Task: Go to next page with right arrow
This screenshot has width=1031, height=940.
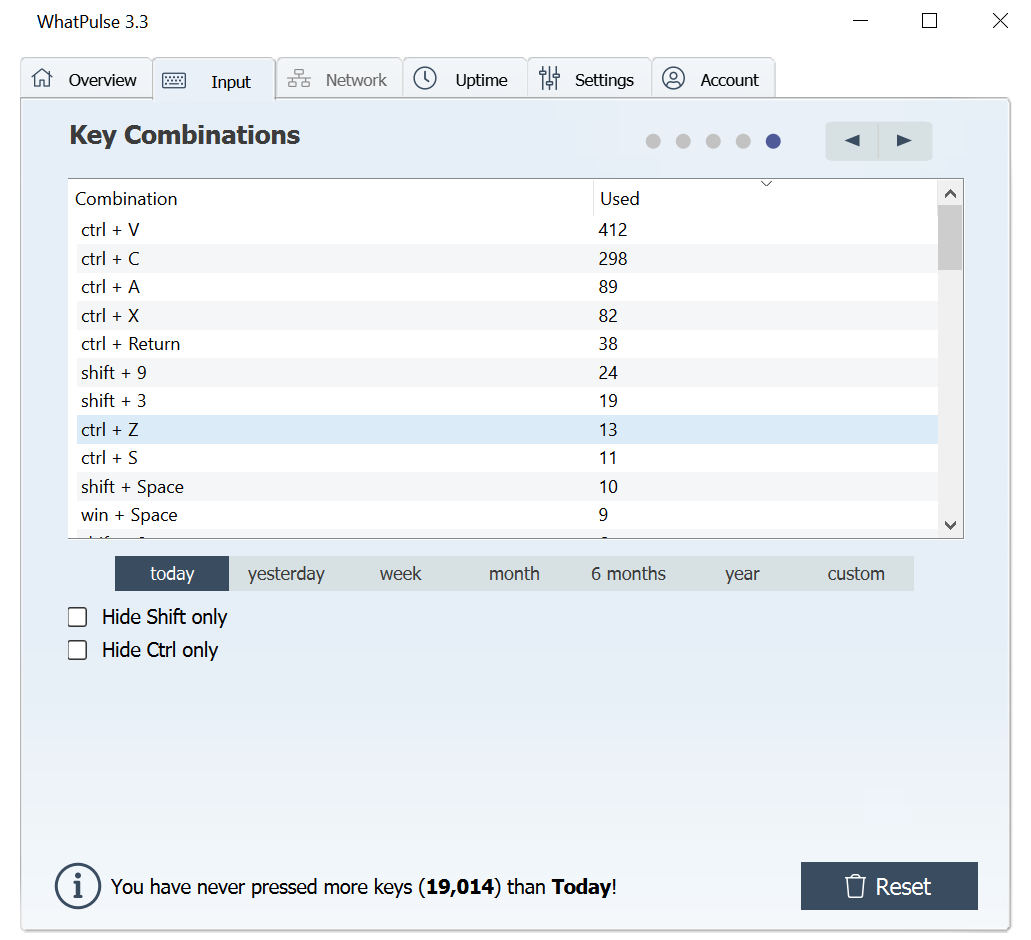Action: coord(905,141)
